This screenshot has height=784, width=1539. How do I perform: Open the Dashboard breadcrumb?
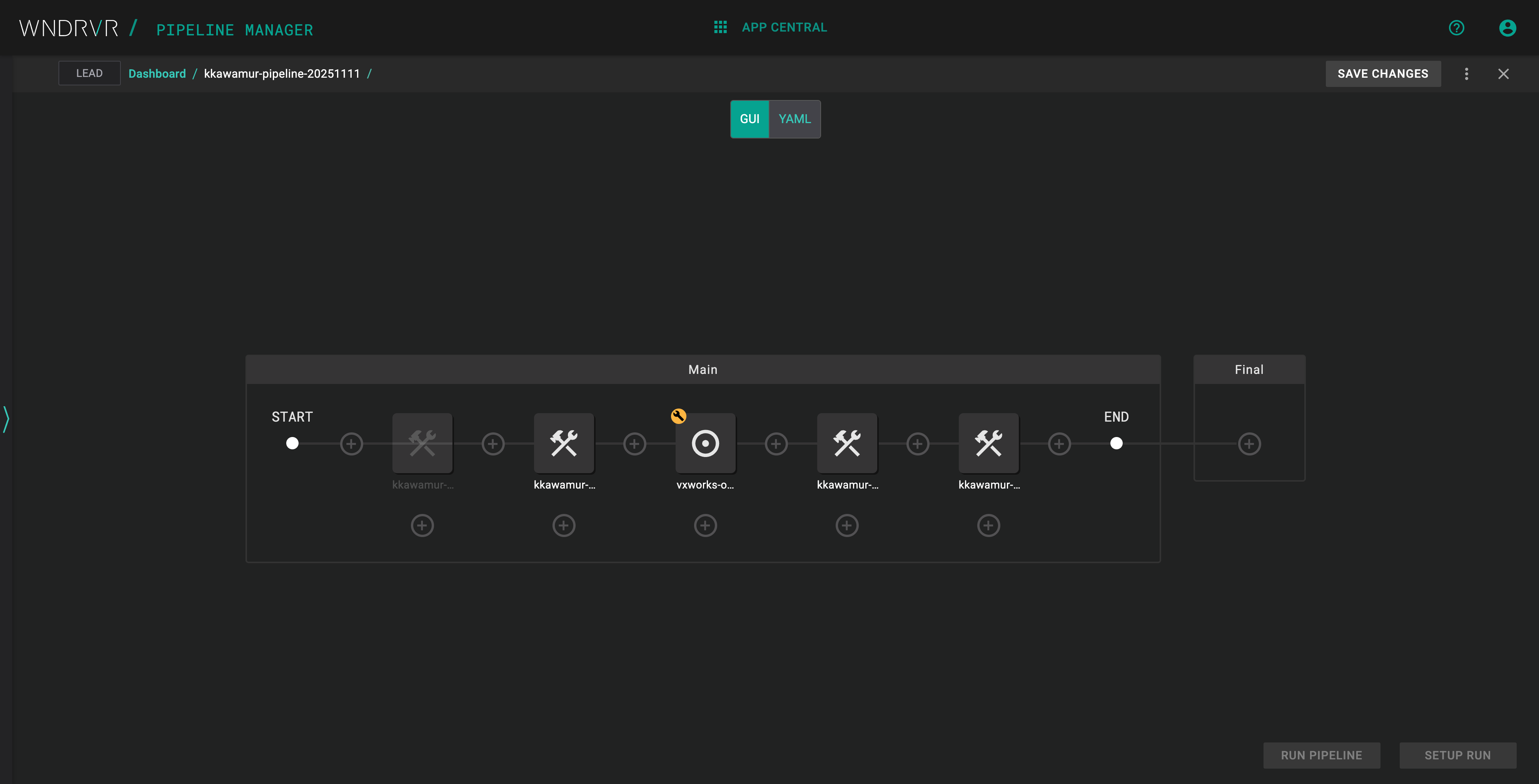157,73
